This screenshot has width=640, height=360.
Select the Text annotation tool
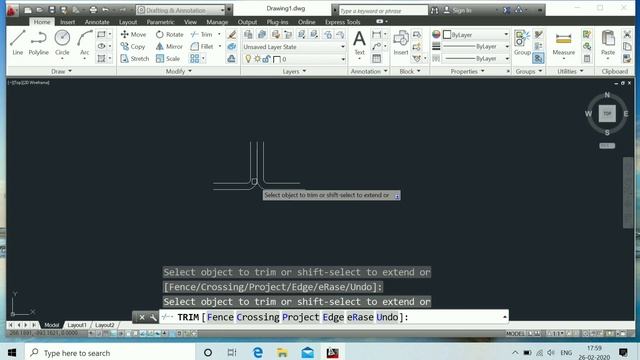tap(359, 42)
